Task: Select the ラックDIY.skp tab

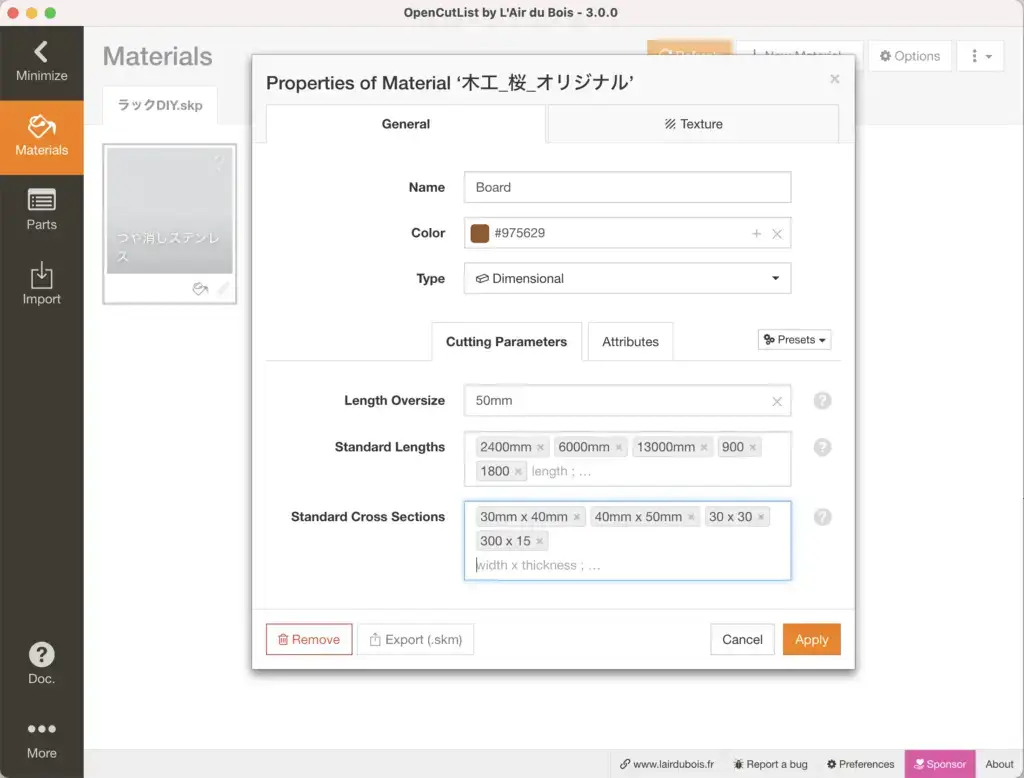Action: pyautogui.click(x=160, y=105)
